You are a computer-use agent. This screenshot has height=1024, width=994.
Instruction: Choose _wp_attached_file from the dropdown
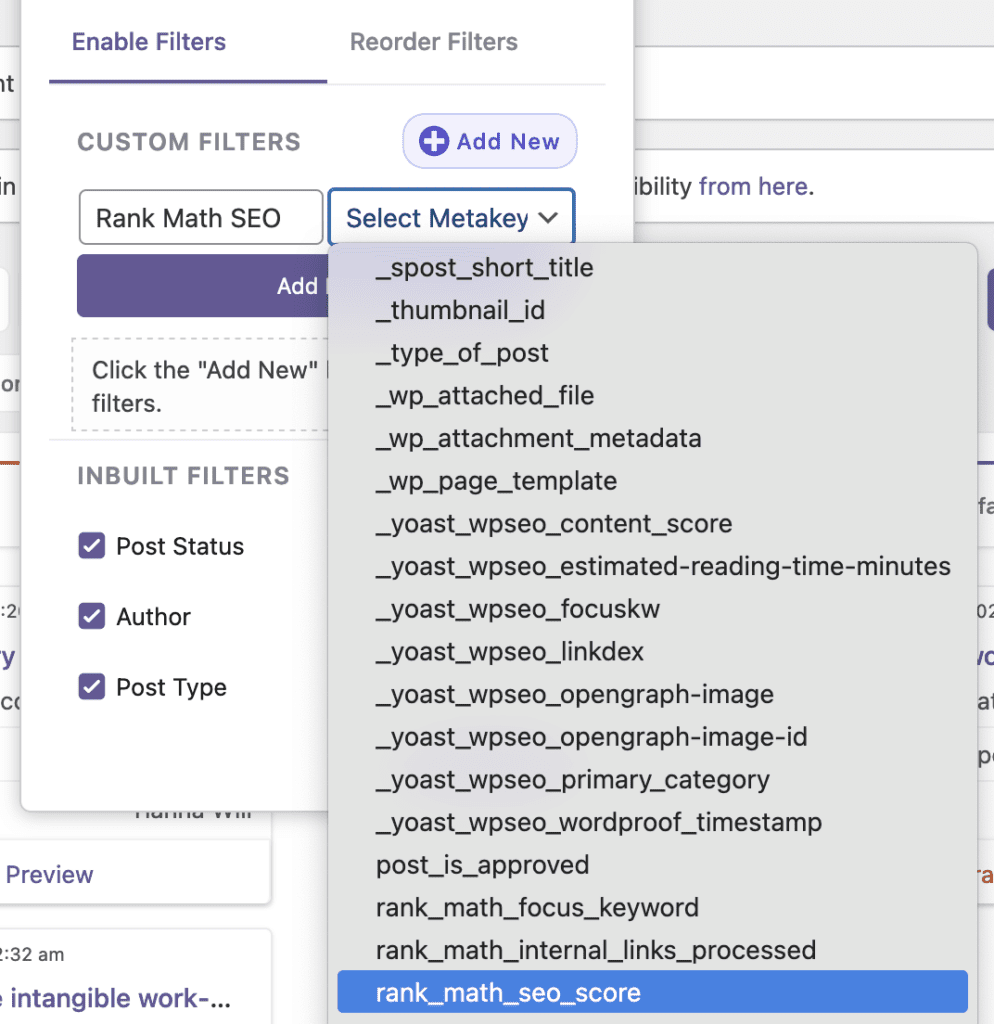tap(484, 395)
